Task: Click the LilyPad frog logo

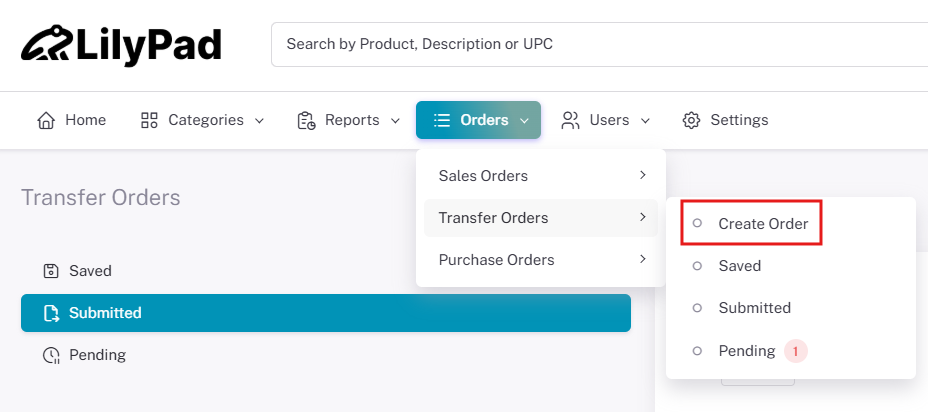Action: 47,43
